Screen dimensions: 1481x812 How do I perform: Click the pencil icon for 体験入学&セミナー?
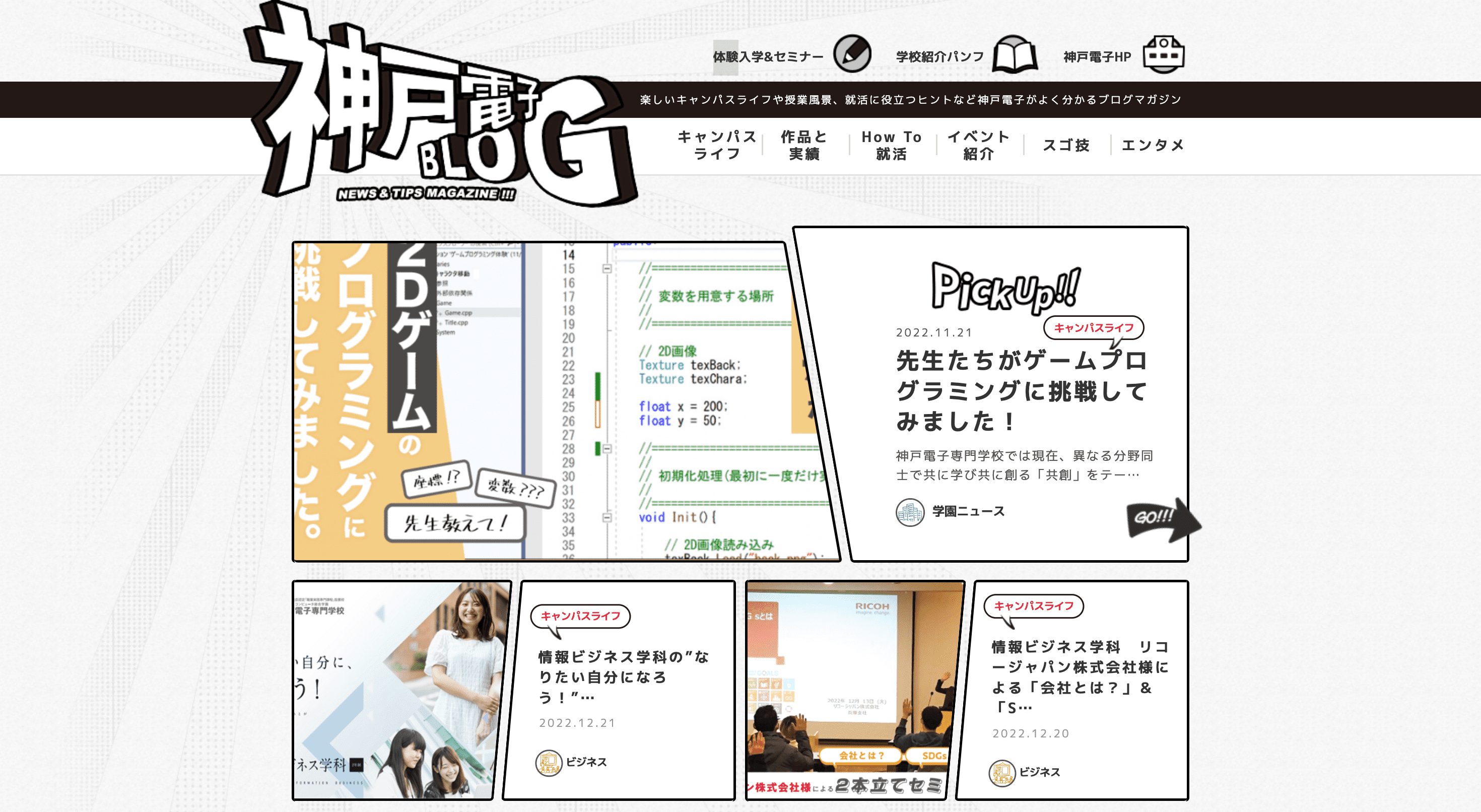(x=852, y=54)
